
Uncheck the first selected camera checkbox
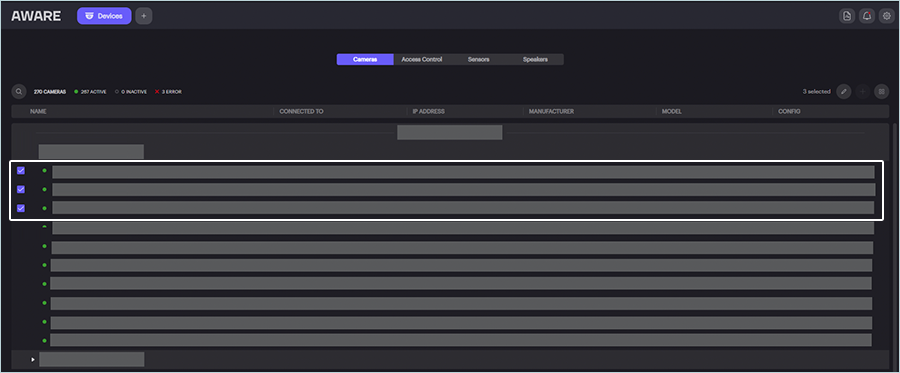pos(21,170)
